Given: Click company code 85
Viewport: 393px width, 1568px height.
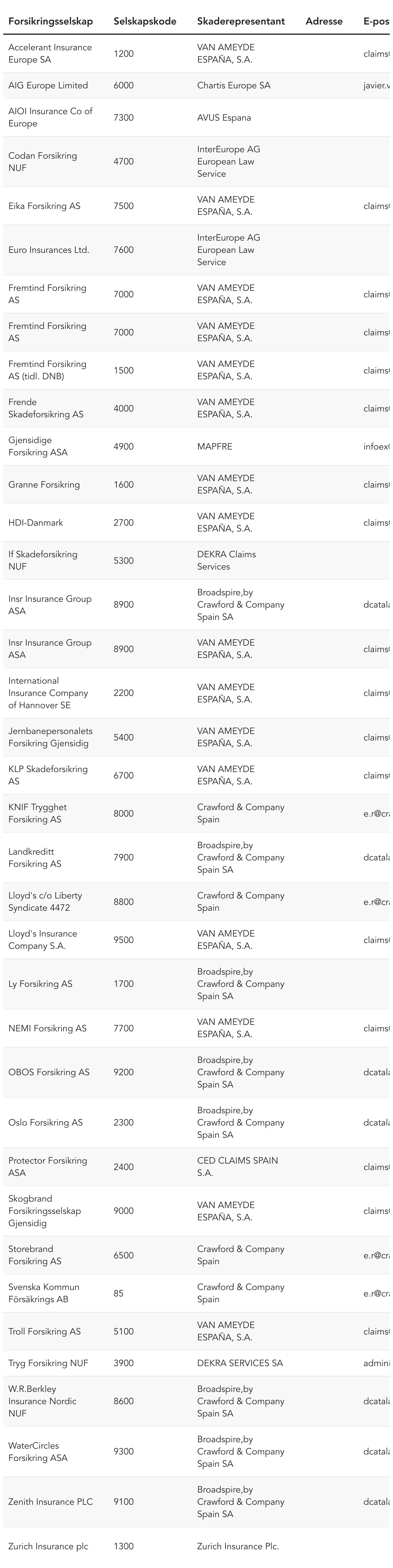Looking at the screenshot, I should 119,1293.
